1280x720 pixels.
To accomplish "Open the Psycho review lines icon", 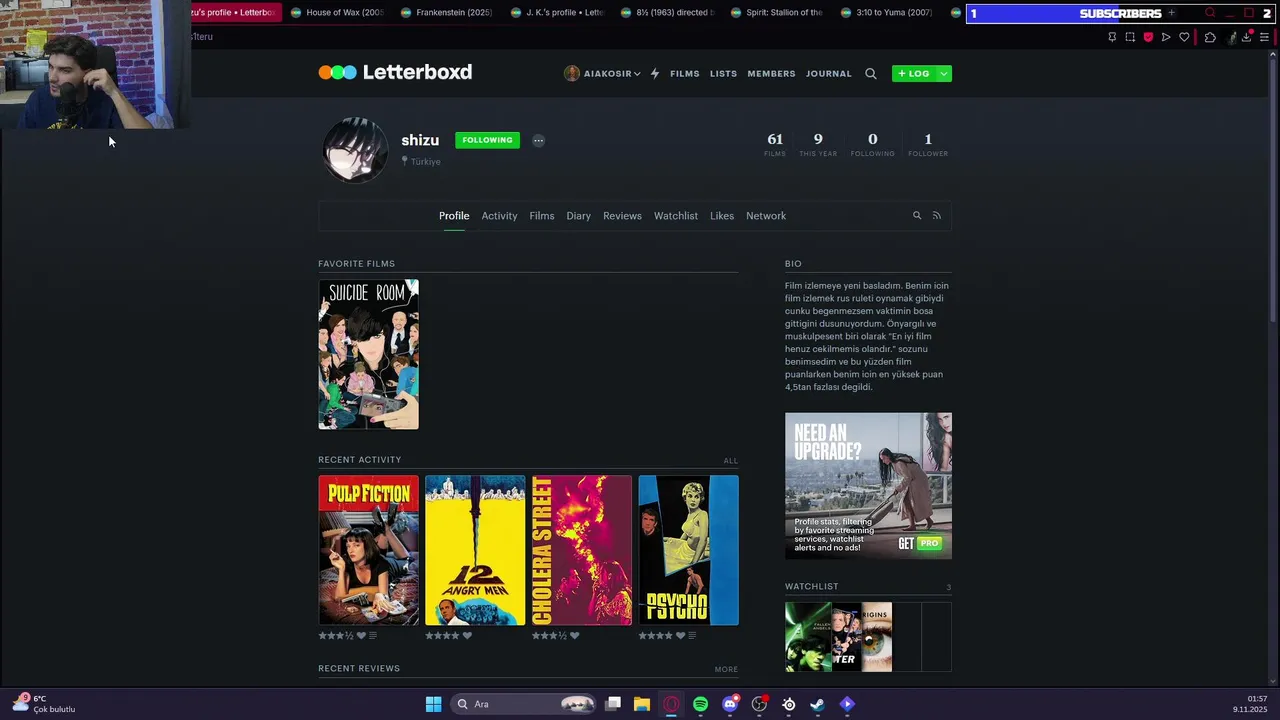I will (693, 636).
